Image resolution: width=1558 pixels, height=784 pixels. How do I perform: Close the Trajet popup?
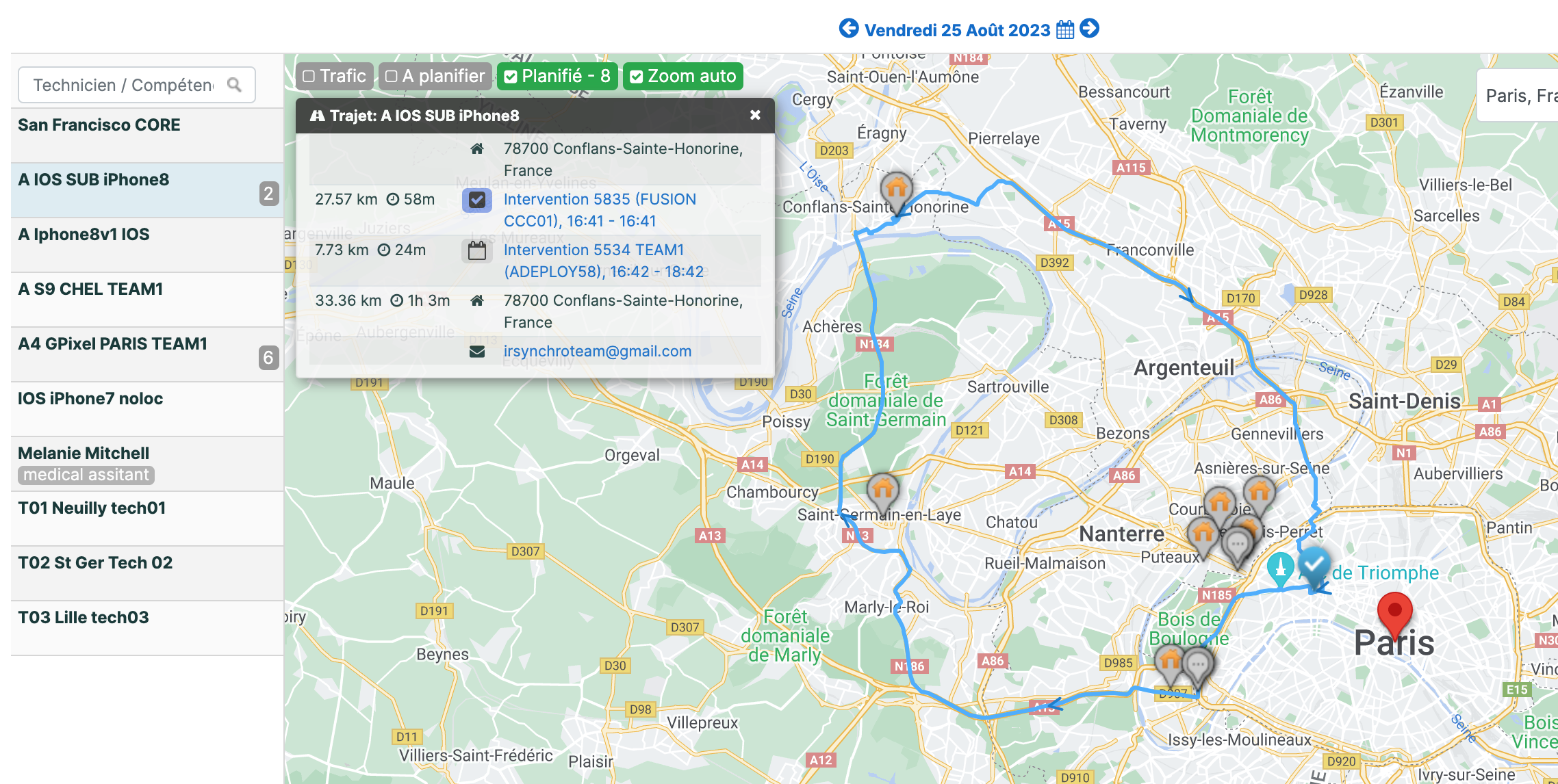(755, 115)
